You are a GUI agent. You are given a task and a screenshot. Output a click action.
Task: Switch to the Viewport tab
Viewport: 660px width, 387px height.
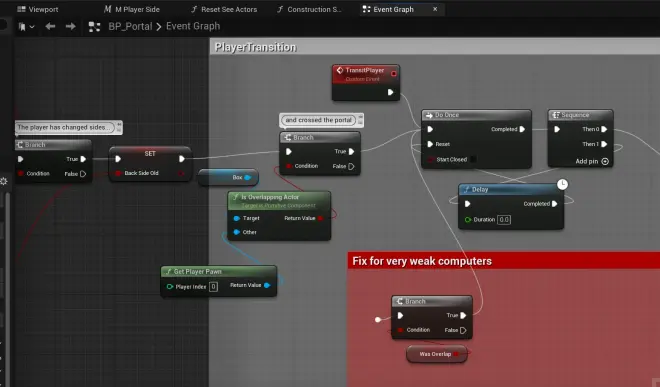(x=38, y=9)
